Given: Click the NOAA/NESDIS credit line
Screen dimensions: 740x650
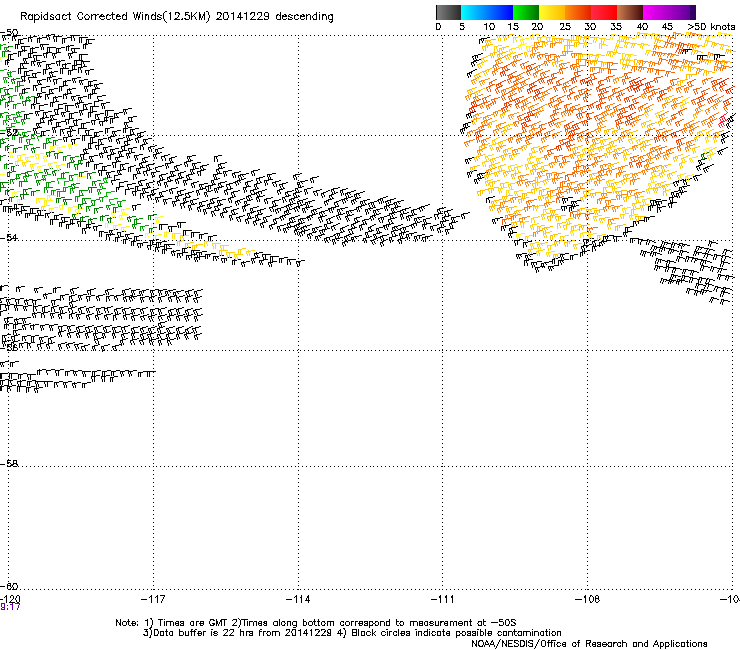Looking at the screenshot, I should click(589, 644).
